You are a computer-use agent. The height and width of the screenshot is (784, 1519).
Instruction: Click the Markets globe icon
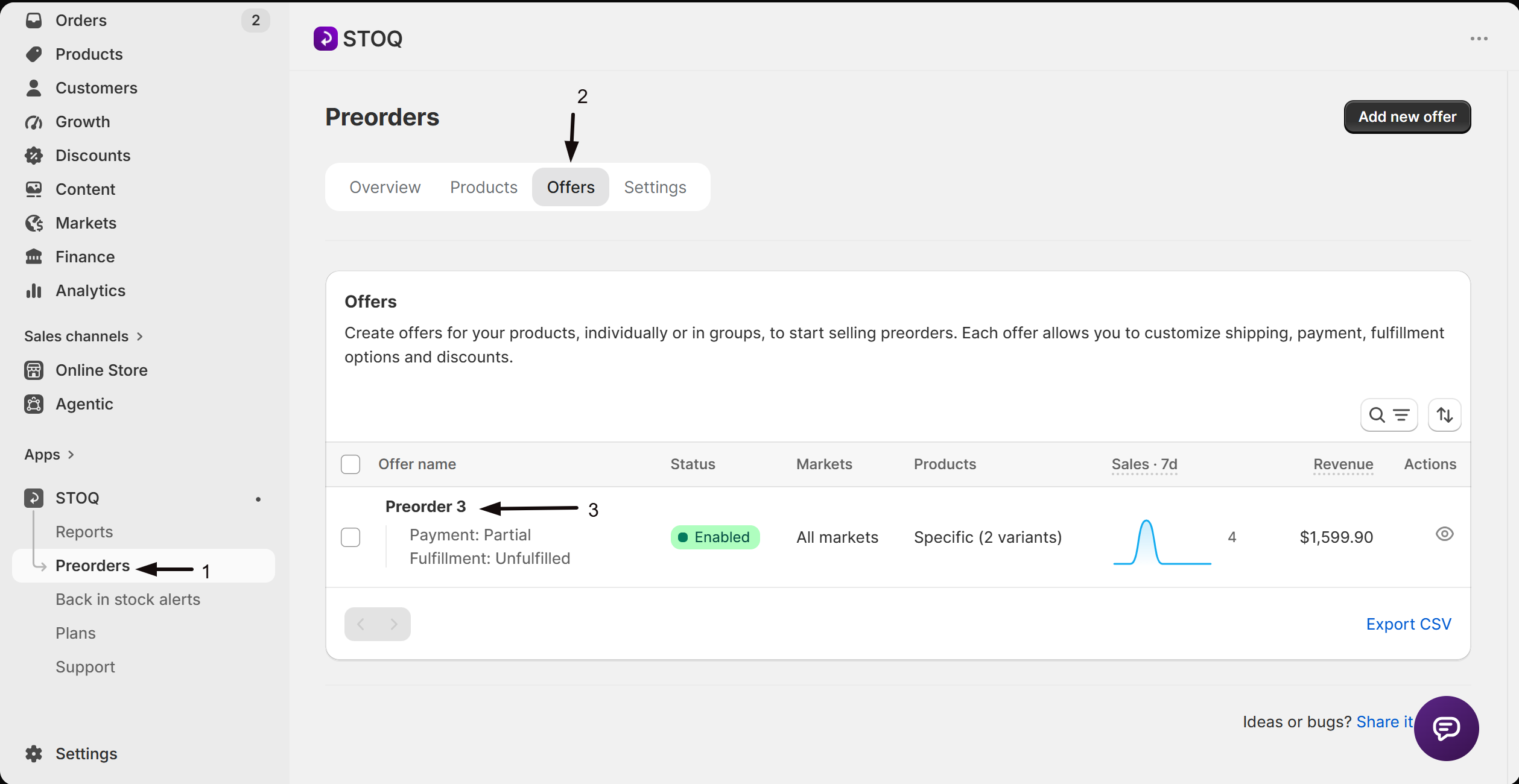click(x=34, y=223)
